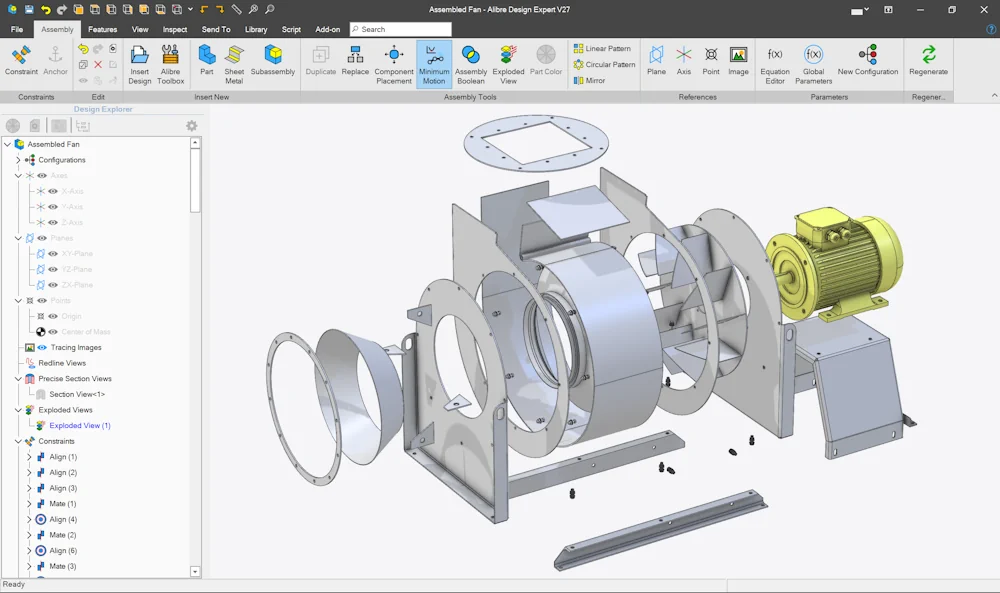Click the Linear Pattern button
Image resolution: width=1000 pixels, height=593 pixels.
602,48
